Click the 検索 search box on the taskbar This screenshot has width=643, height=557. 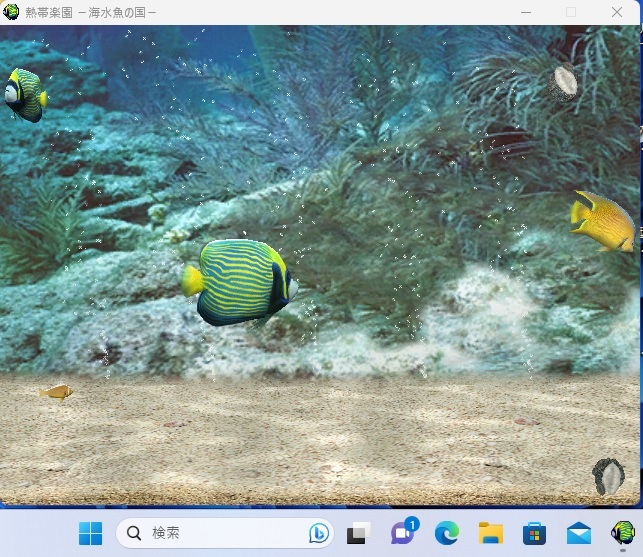pyautogui.click(x=225, y=533)
